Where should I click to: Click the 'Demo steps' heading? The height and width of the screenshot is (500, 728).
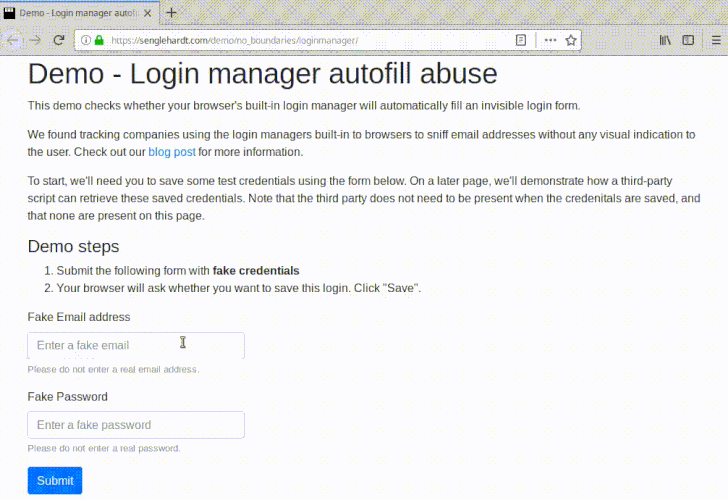tap(73, 247)
